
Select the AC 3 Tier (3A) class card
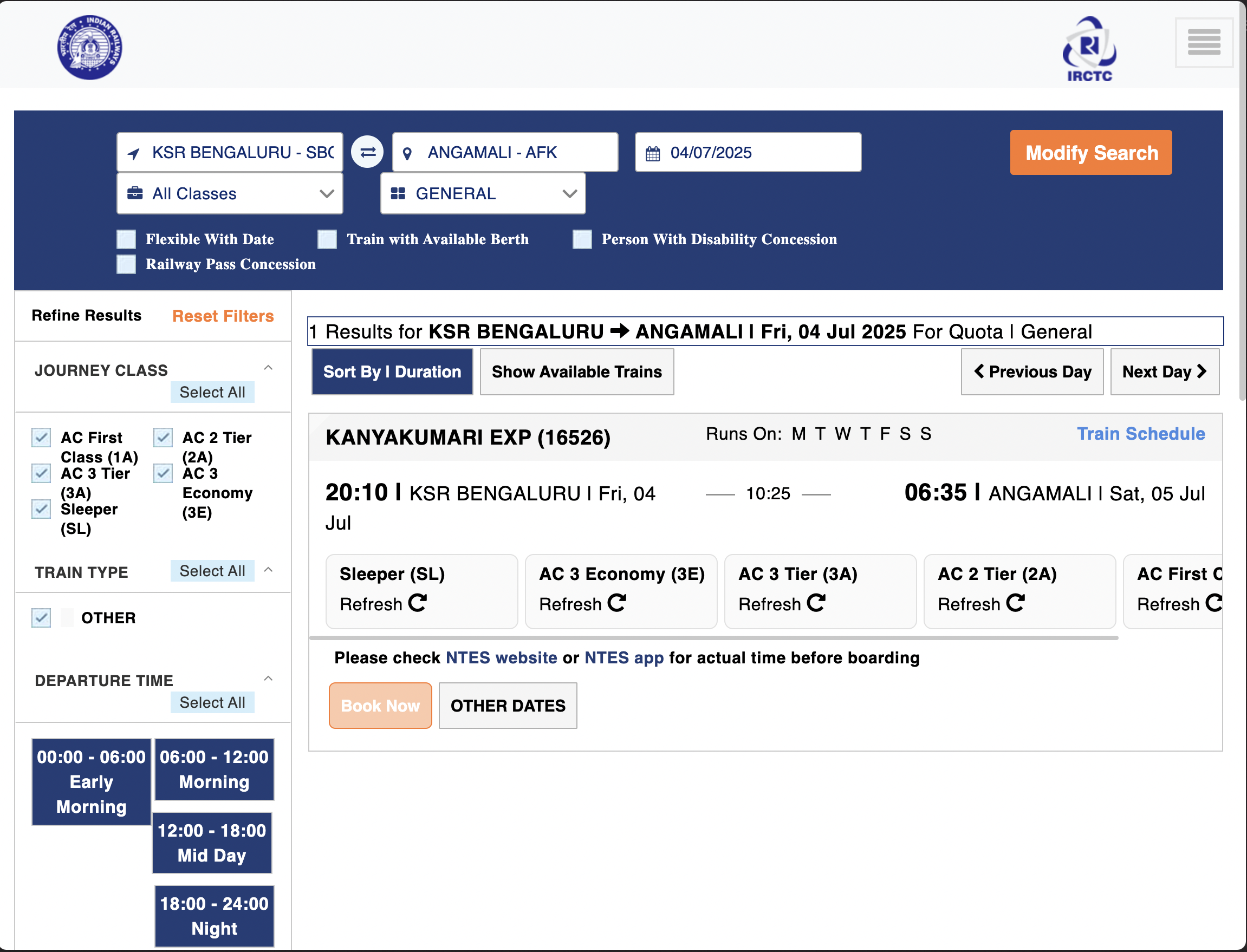(x=820, y=591)
